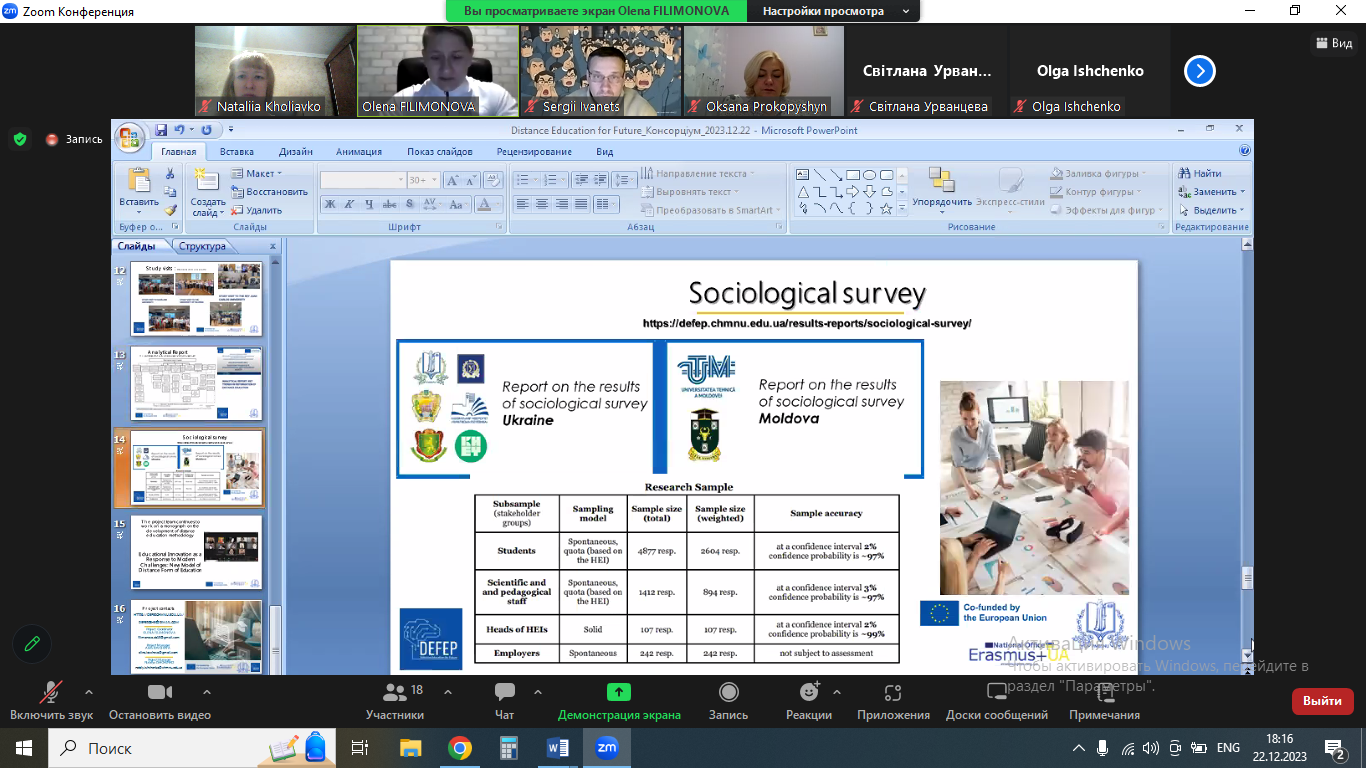
Task: Toggle the green screen share button
Action: (619, 693)
